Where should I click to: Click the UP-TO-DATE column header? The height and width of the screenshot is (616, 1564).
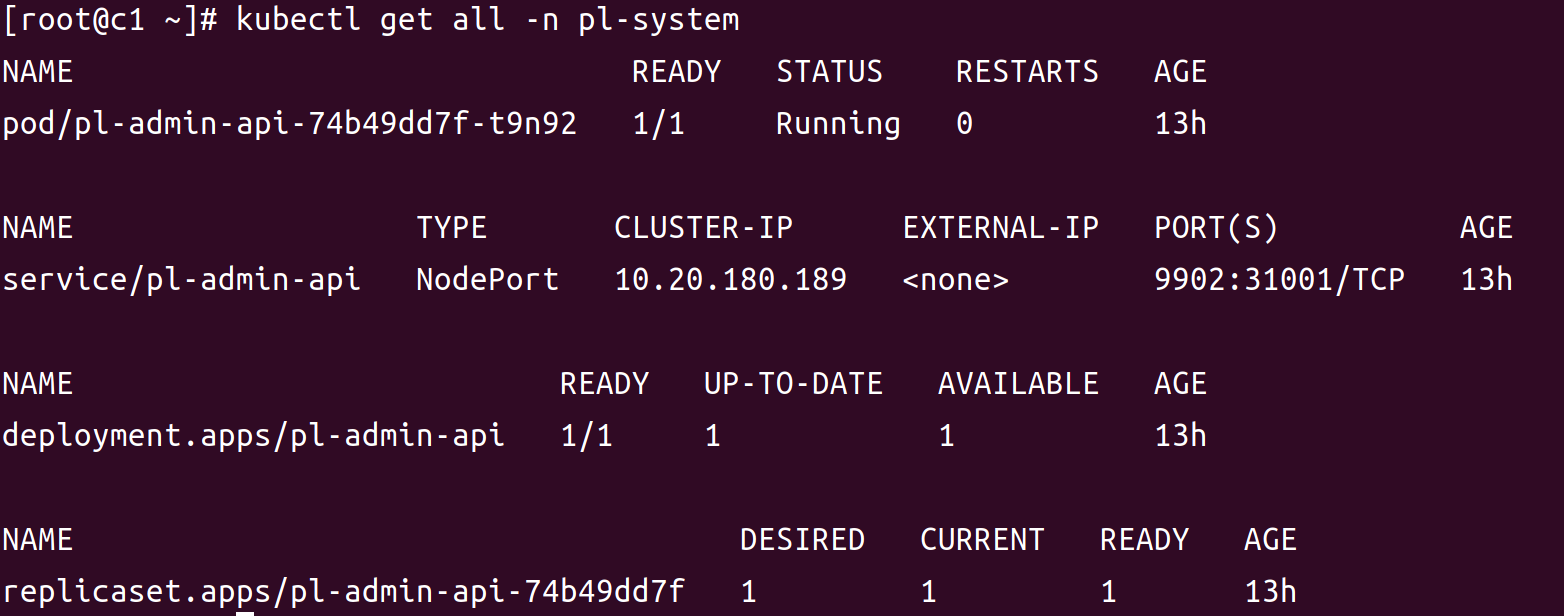click(x=793, y=384)
